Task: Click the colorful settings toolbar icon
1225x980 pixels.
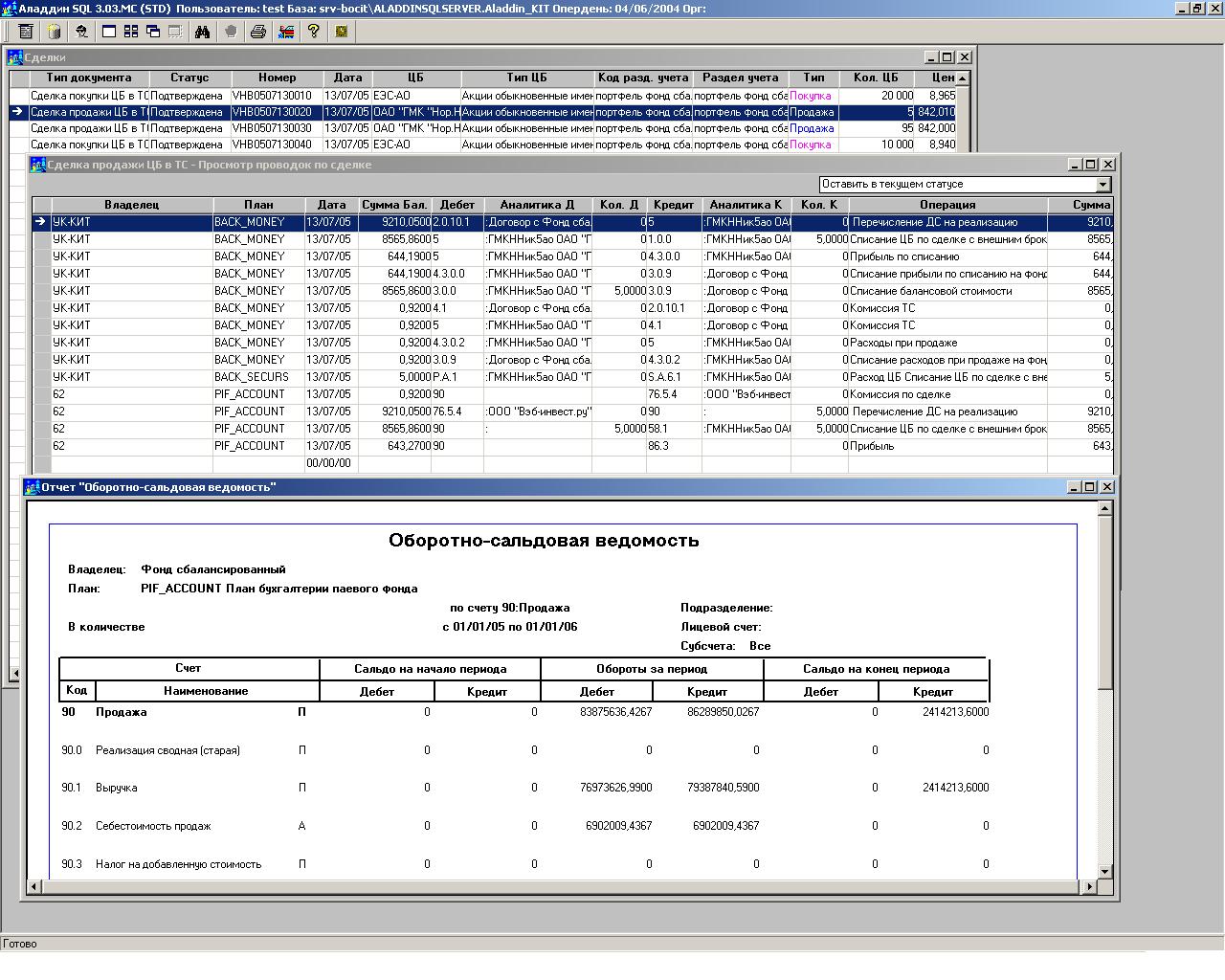Action: click(285, 32)
